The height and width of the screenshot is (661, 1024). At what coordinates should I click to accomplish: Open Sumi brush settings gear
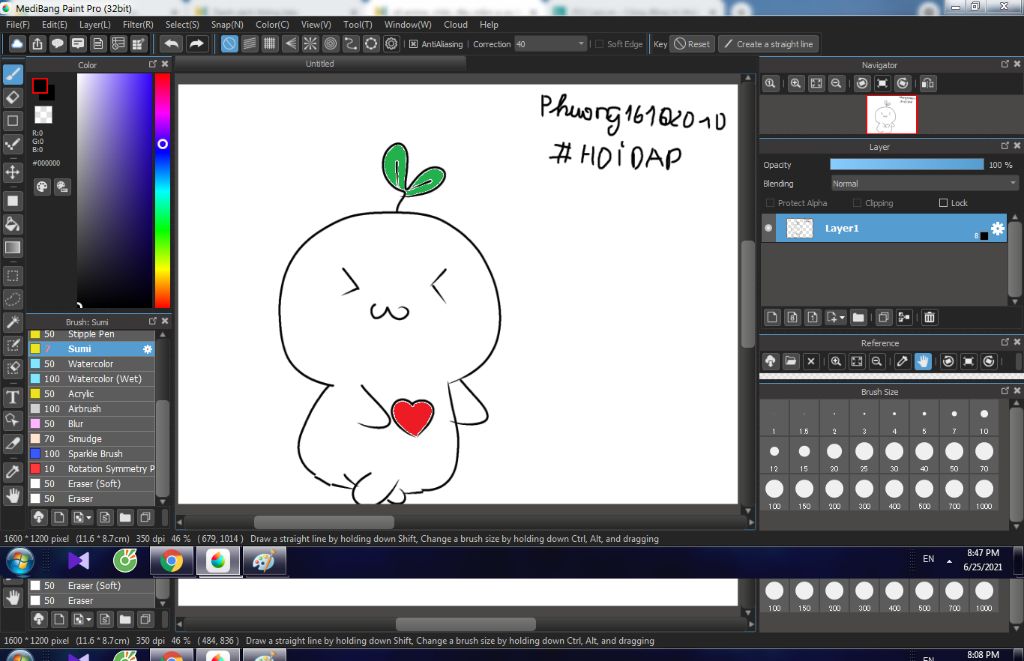coord(148,349)
